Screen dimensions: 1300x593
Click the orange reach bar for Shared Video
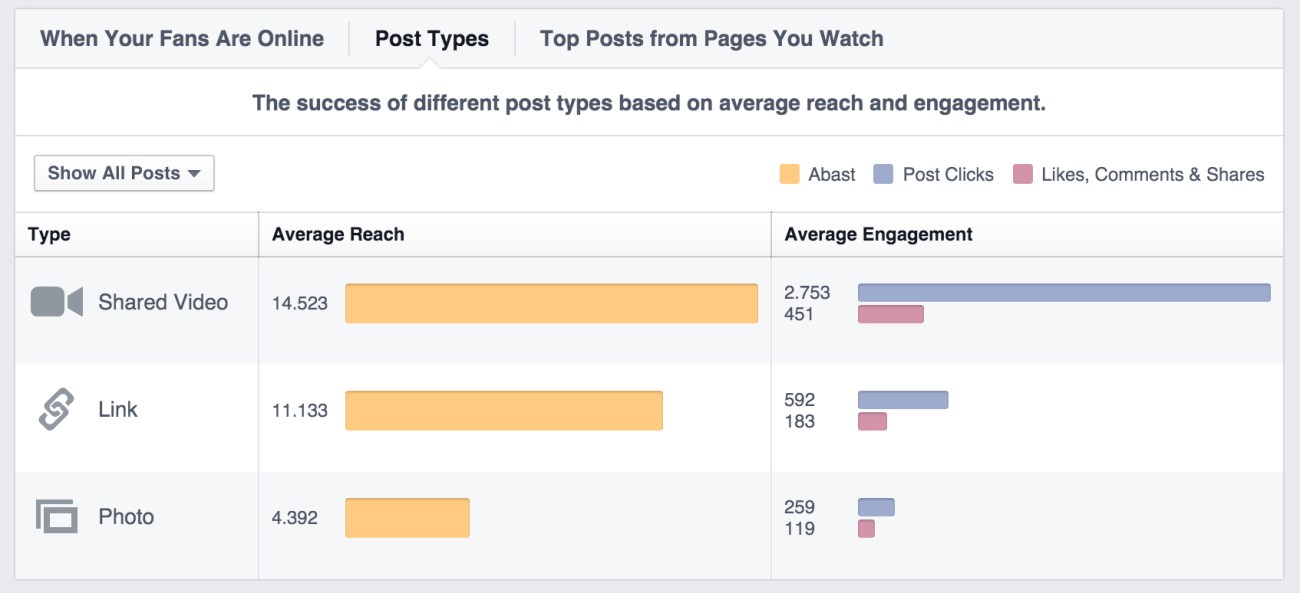pyautogui.click(x=550, y=302)
